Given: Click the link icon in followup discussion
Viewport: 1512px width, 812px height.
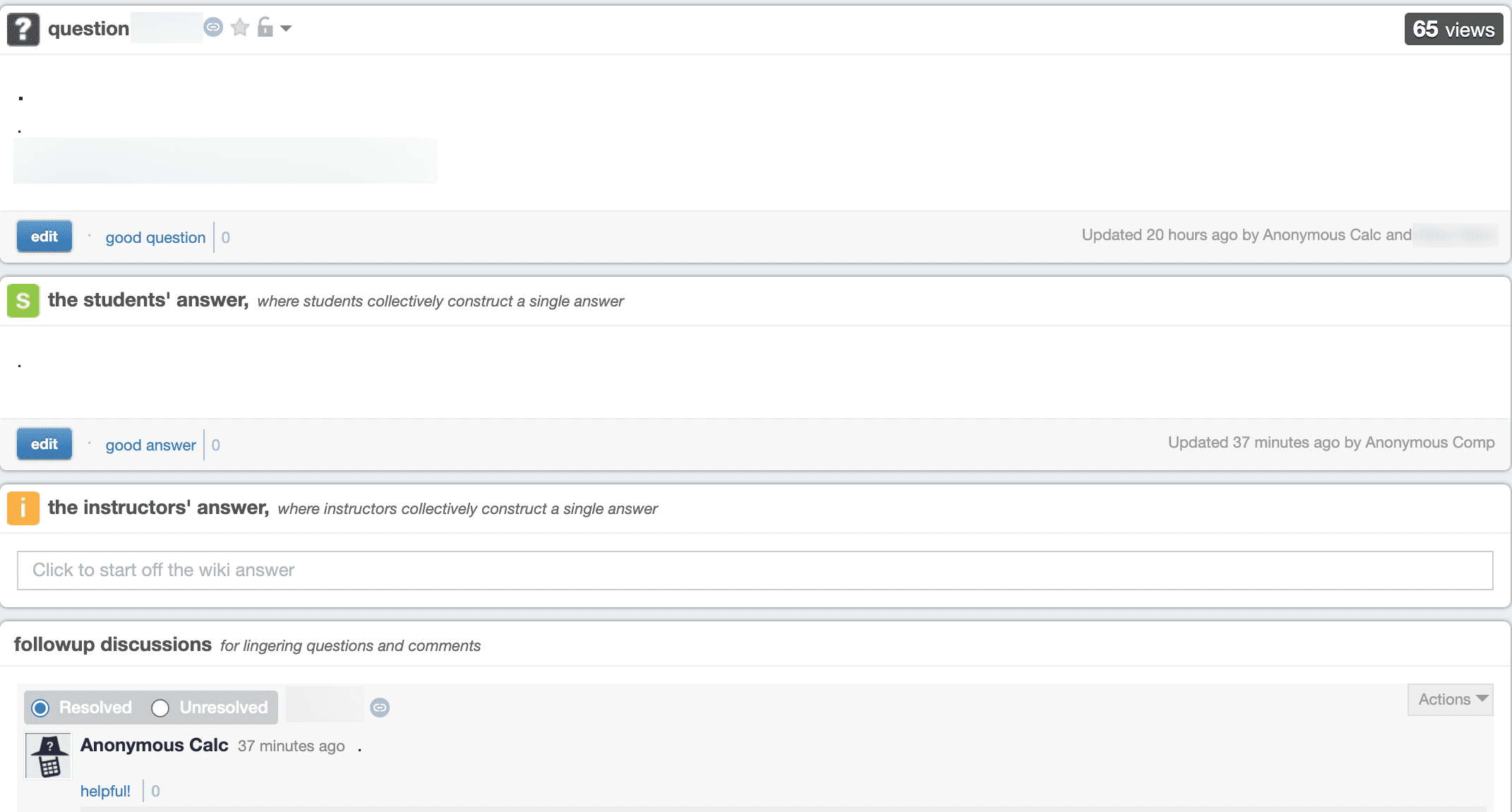Looking at the screenshot, I should coord(380,707).
